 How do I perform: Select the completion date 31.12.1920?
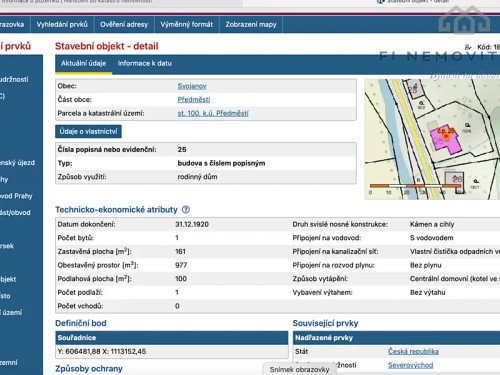click(x=192, y=224)
